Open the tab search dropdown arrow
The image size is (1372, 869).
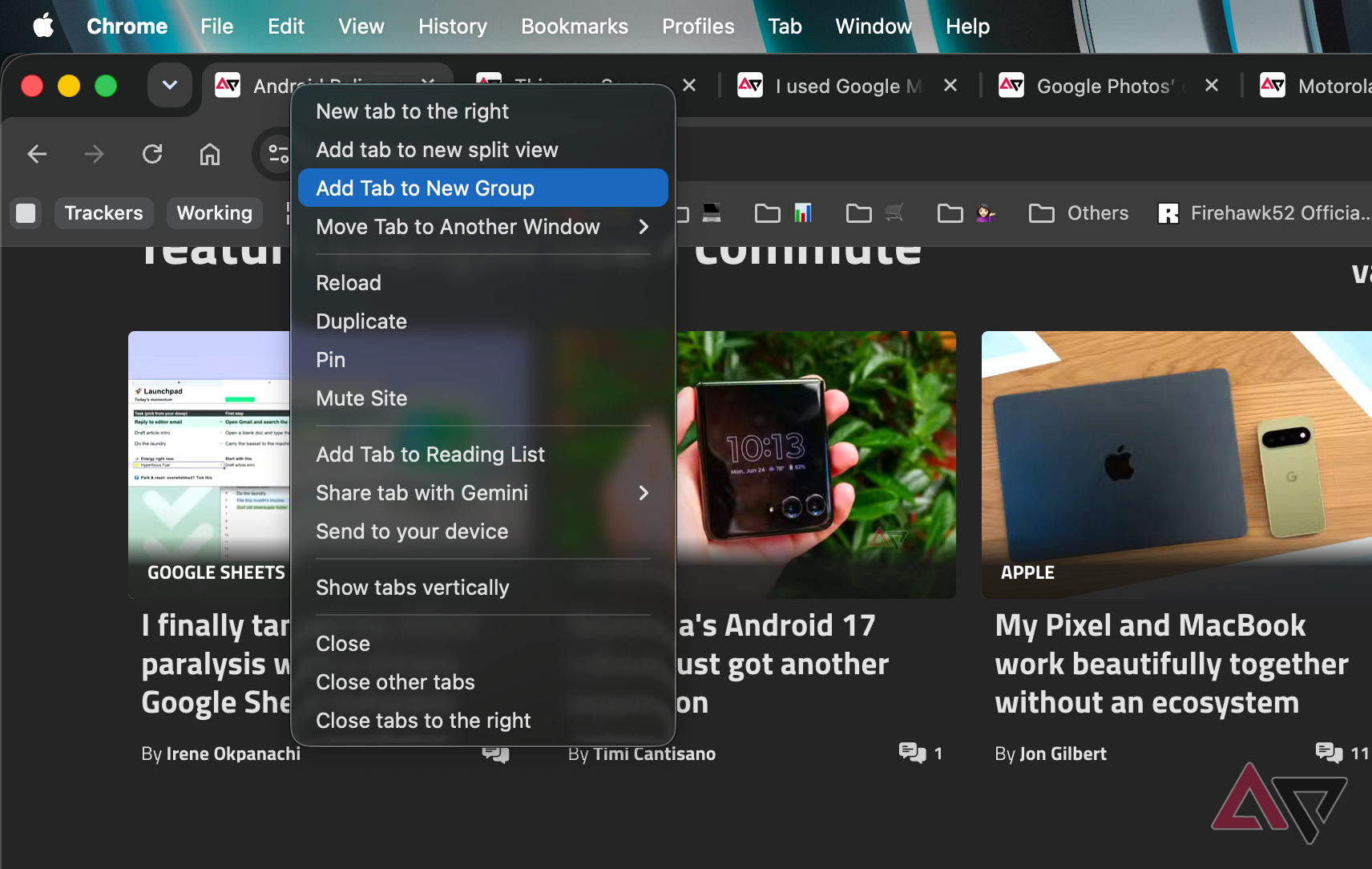170,85
